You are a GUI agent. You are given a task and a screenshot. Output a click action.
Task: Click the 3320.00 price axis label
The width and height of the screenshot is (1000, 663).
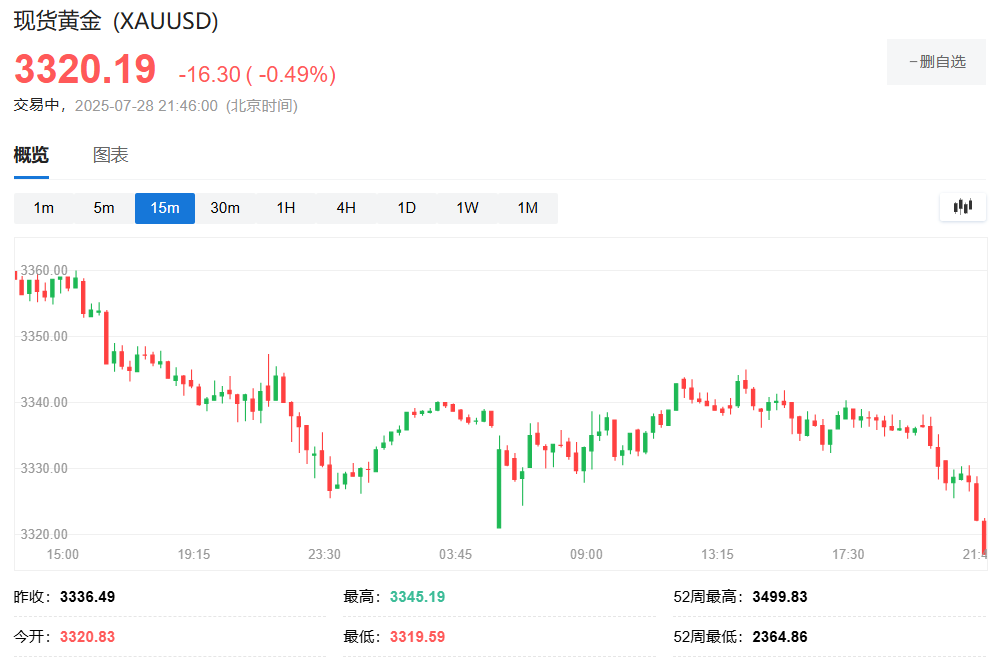pyautogui.click(x=44, y=534)
